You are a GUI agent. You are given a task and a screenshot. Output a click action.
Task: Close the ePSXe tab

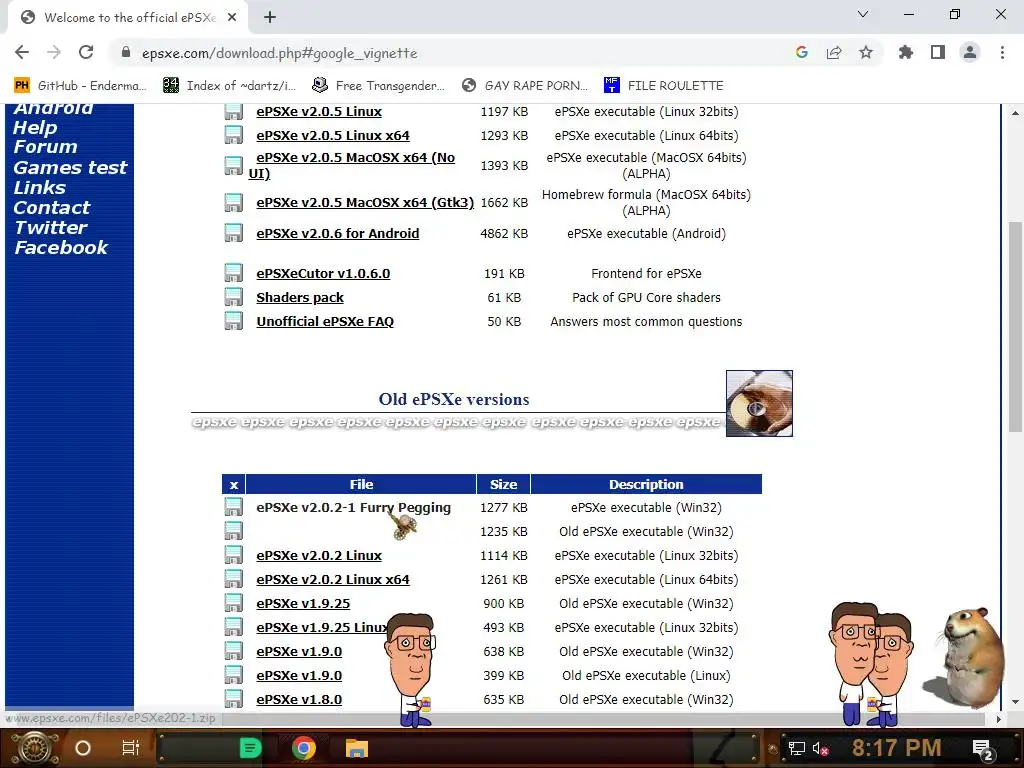click(232, 18)
